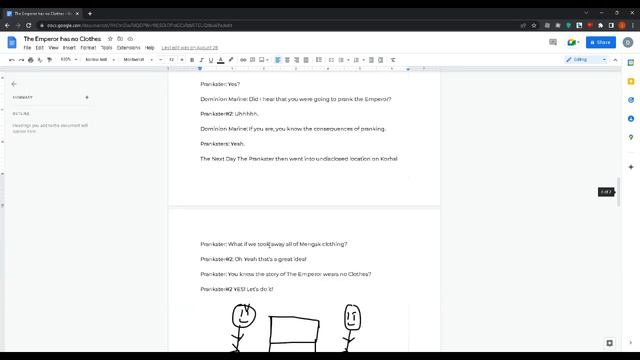
Task: Increase the font size
Action: (x=182, y=60)
